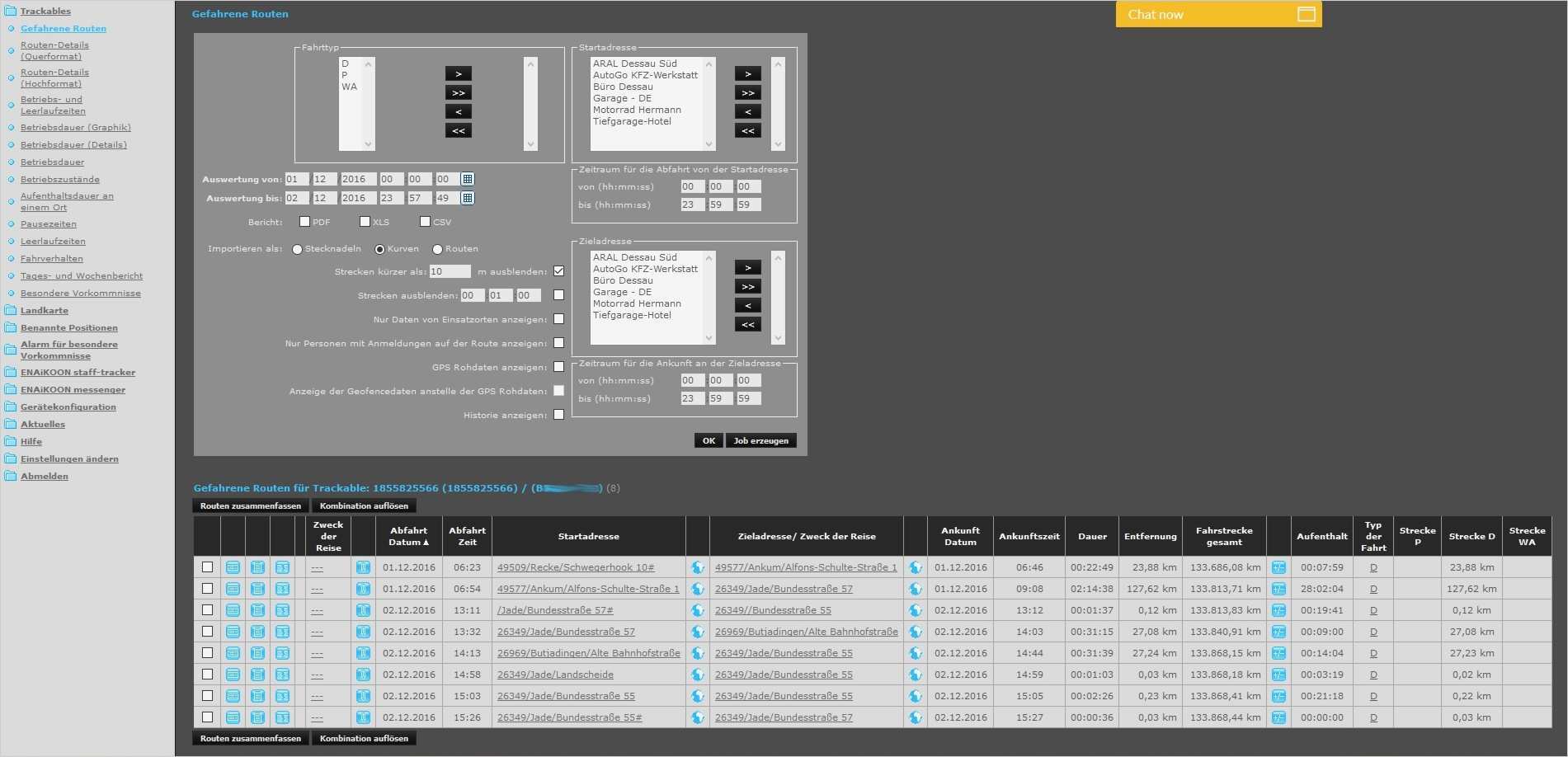This screenshot has height=757, width=1568.
Task: Tick the Historie anzeigen checkbox
Action: 558,415
